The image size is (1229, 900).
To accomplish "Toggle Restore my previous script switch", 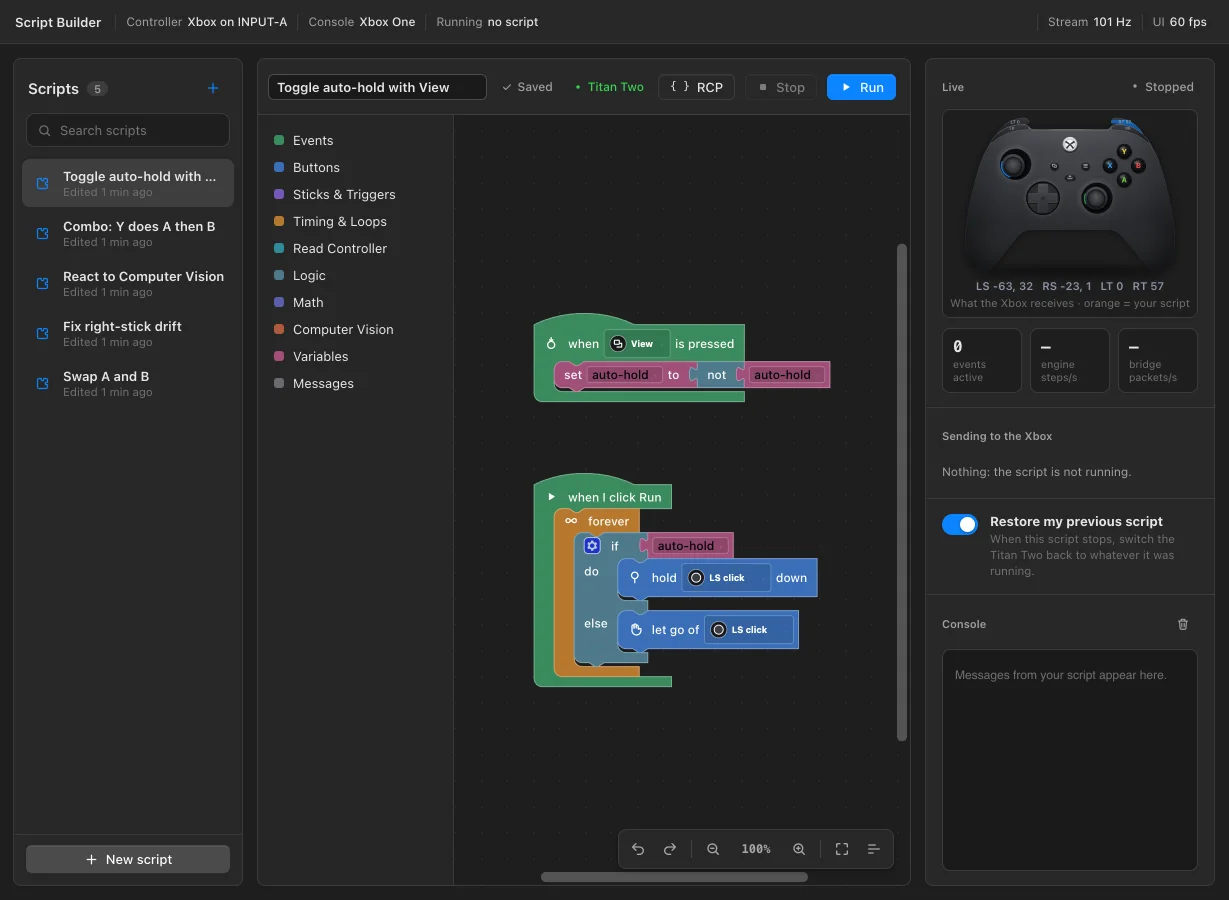I will tap(960, 525).
